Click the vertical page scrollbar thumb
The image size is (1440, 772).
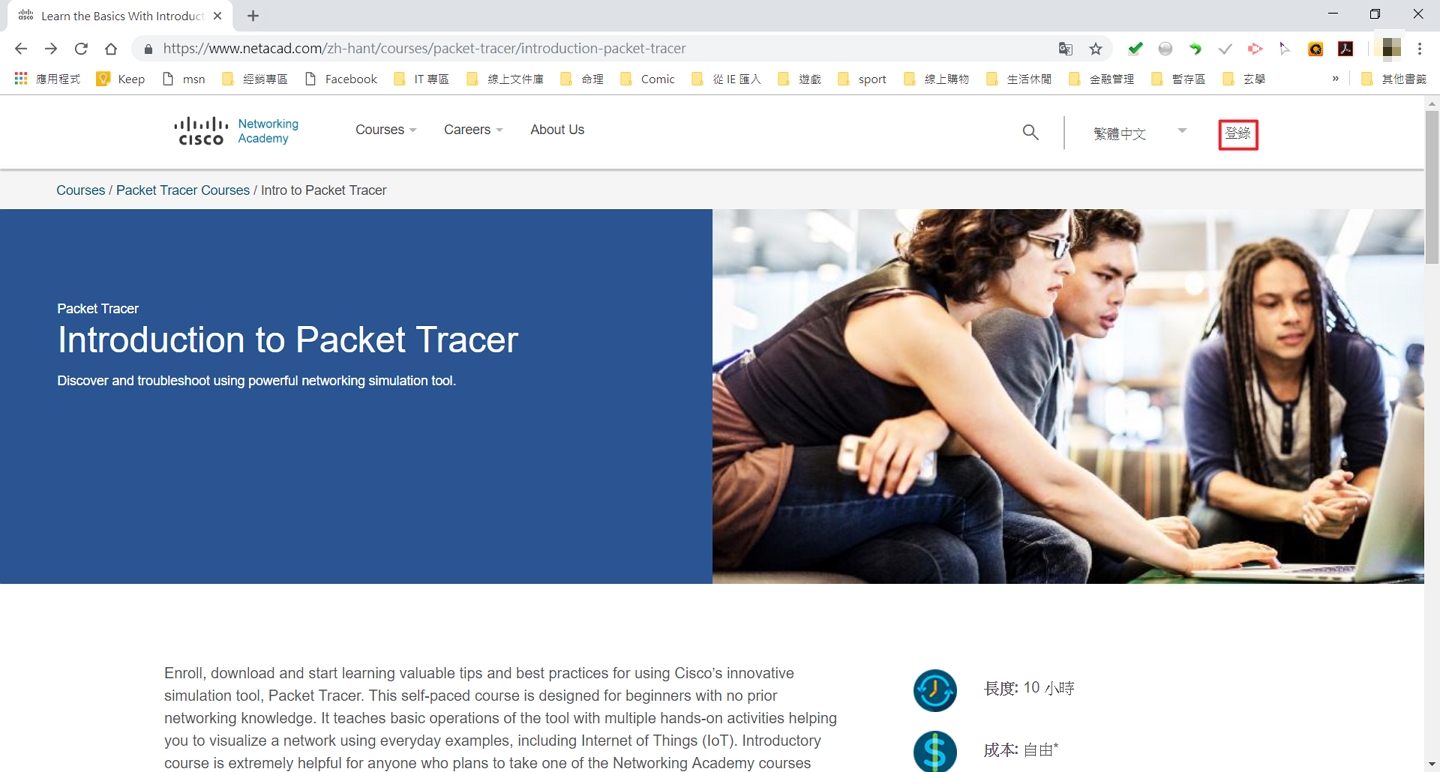(x=1432, y=188)
